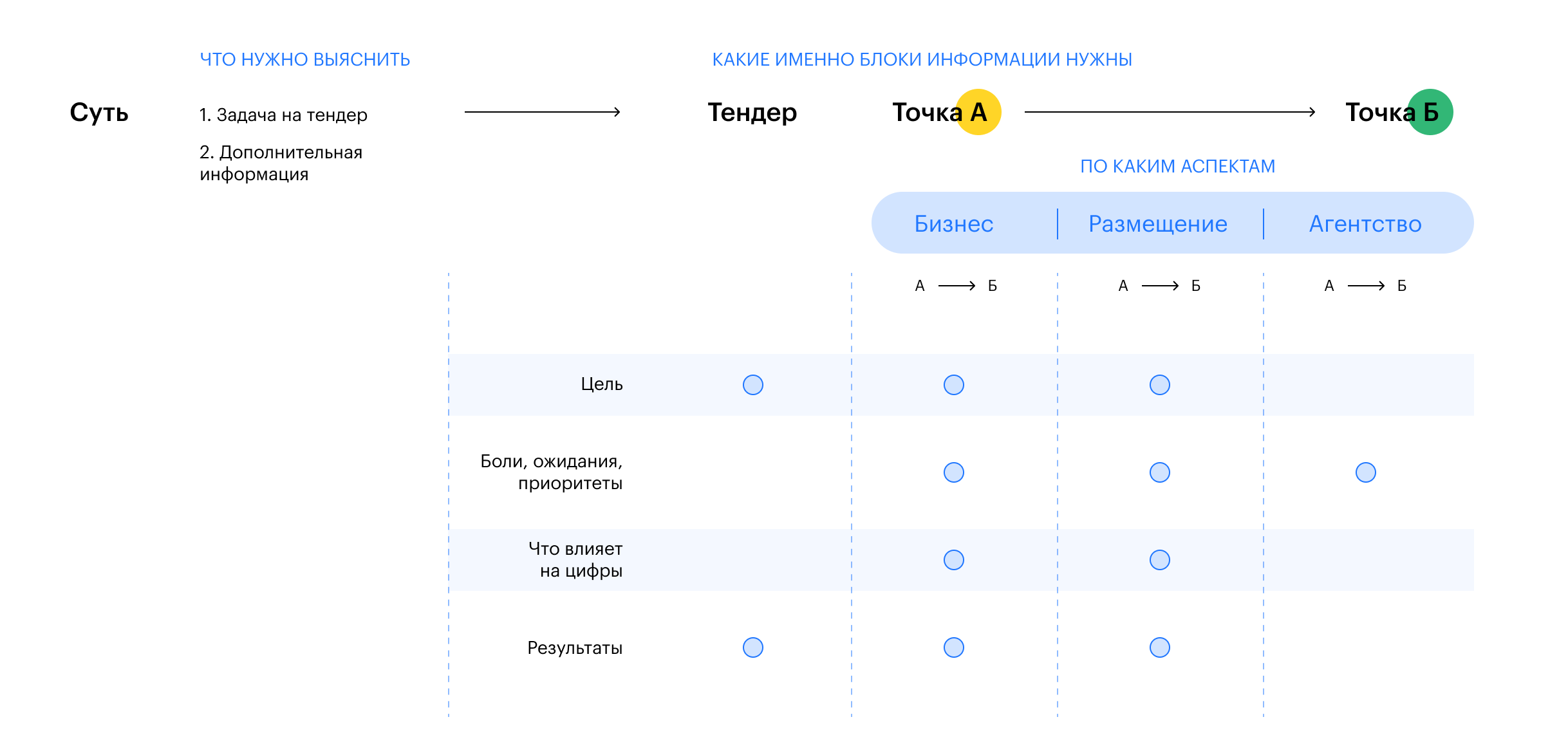Click the Что влияет dot under Бизнес

point(954,560)
